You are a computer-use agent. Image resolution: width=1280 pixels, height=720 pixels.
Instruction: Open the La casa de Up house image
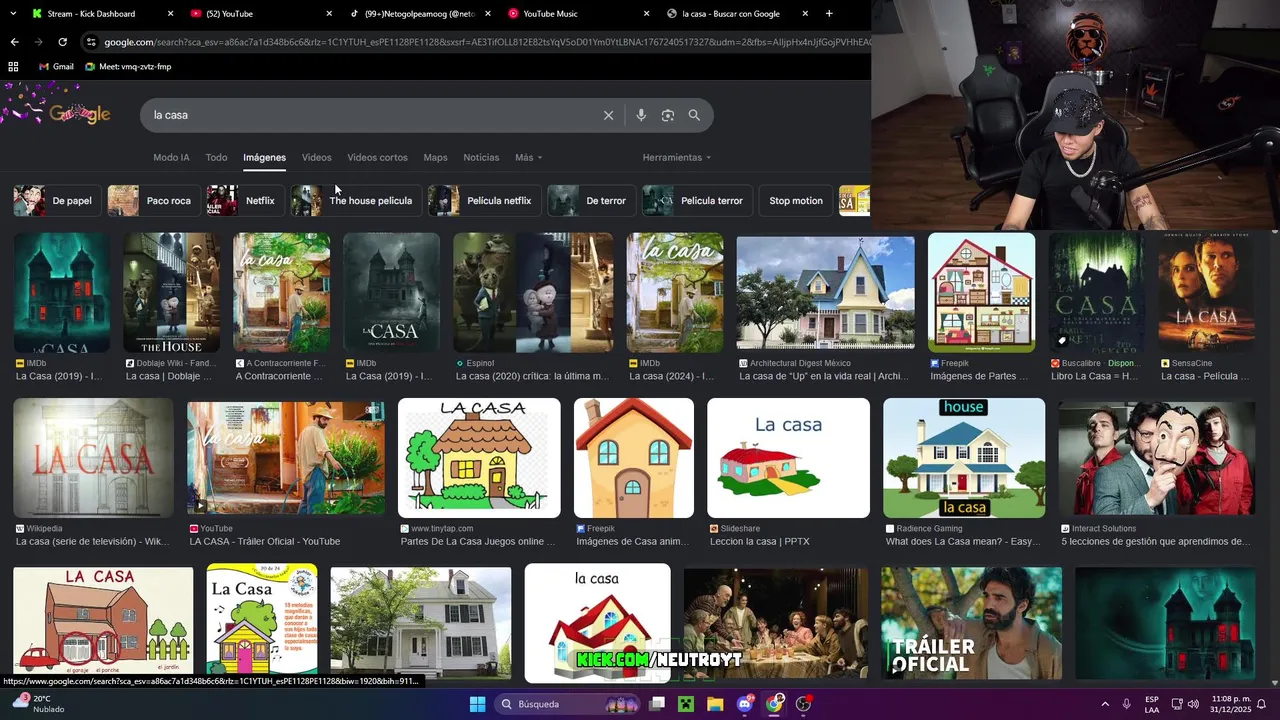(x=825, y=293)
